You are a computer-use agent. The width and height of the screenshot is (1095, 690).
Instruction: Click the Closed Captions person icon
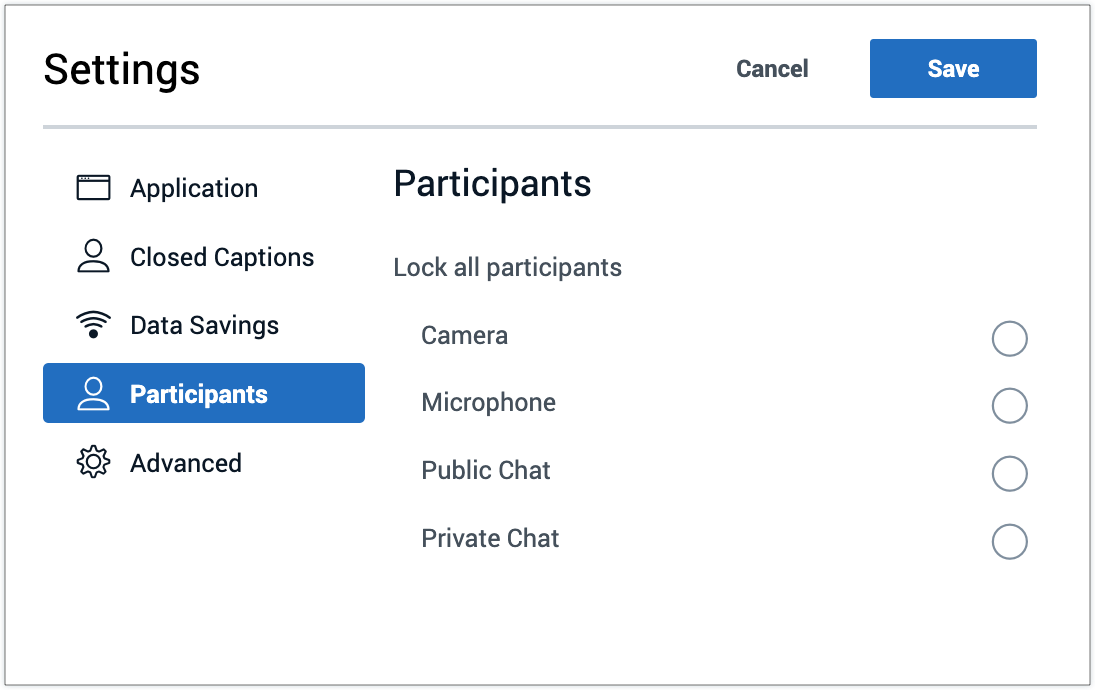pyautogui.click(x=93, y=257)
